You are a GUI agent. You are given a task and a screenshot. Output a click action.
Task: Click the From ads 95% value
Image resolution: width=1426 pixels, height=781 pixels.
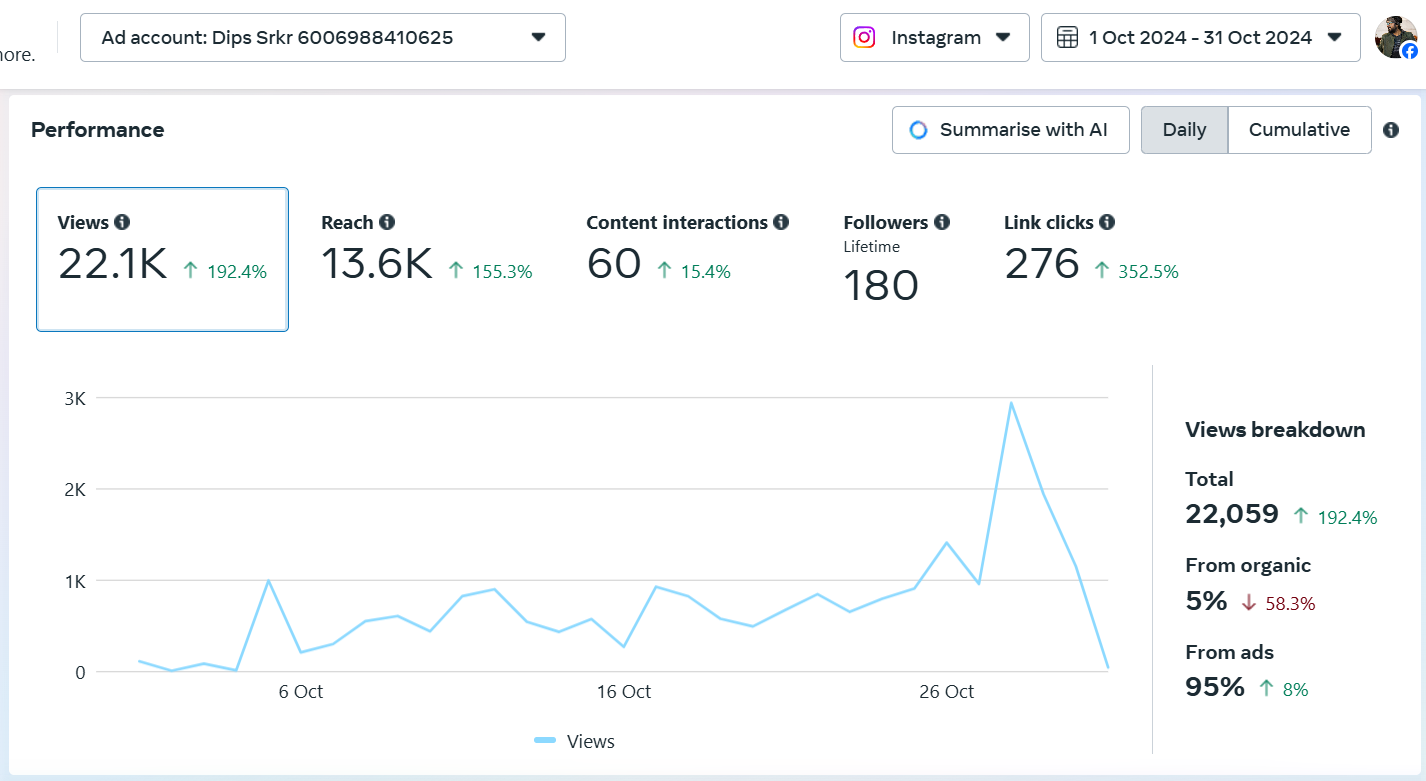[x=1215, y=688]
